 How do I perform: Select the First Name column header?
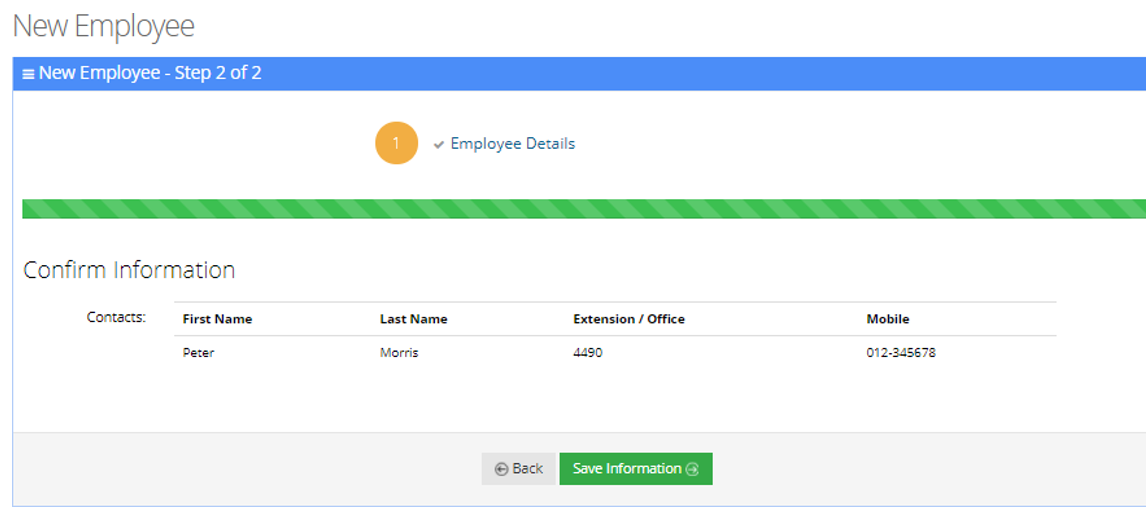(x=217, y=319)
